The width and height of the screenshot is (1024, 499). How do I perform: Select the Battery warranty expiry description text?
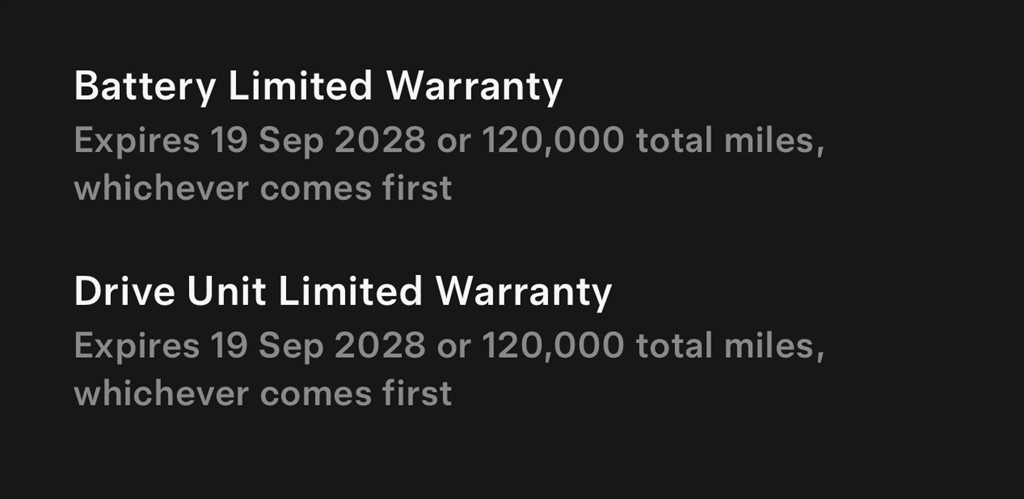(449, 163)
